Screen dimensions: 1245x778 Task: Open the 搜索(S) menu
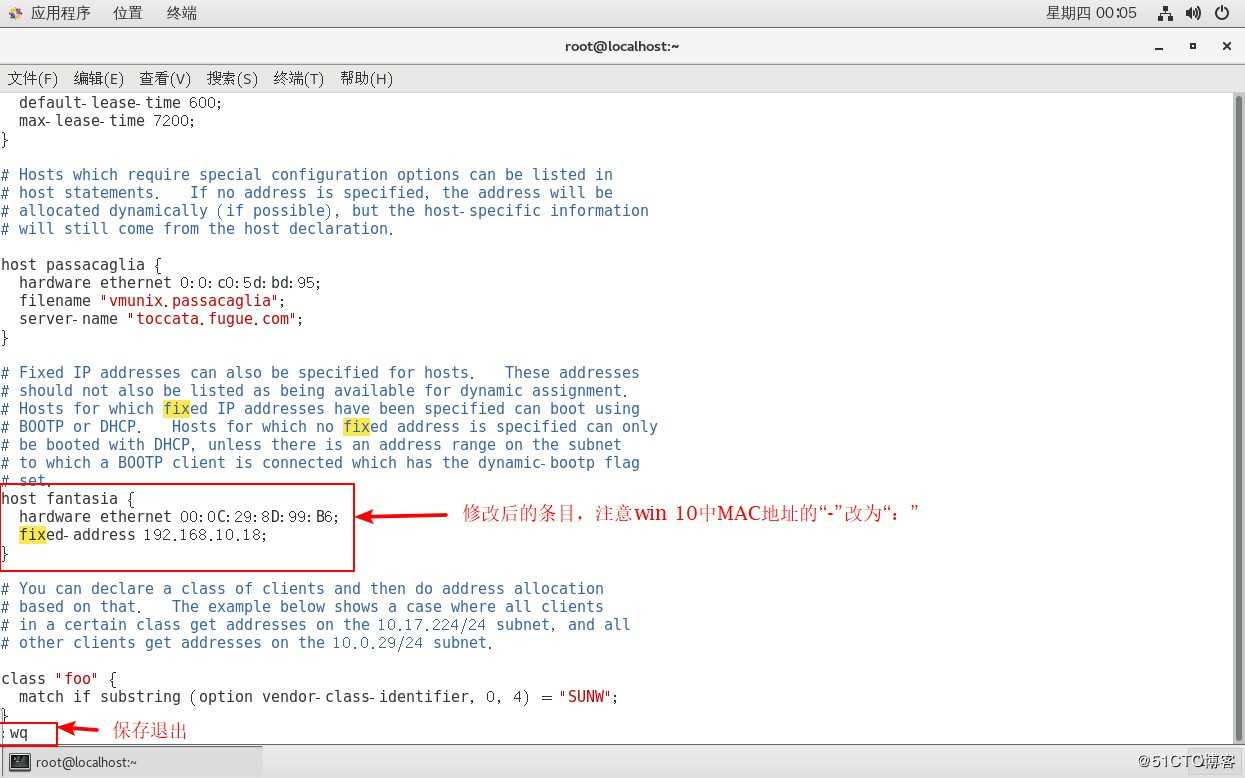tap(232, 78)
